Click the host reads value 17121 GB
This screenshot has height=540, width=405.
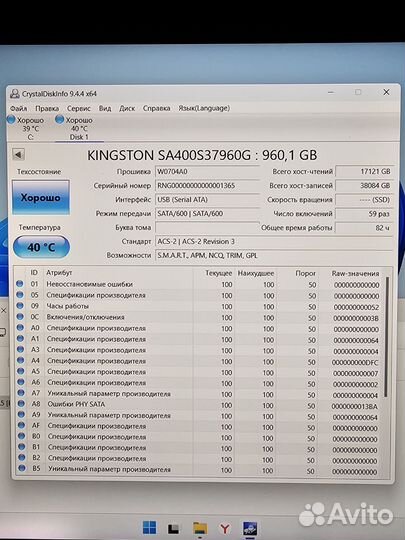(x=364, y=172)
